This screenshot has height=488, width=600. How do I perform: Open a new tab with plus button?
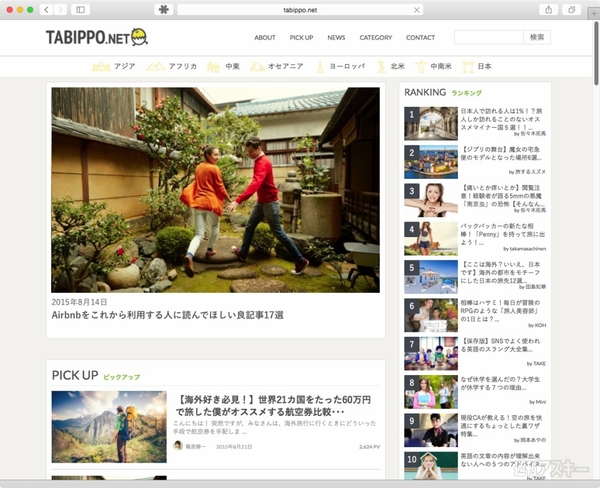pyautogui.click(x=593, y=13)
